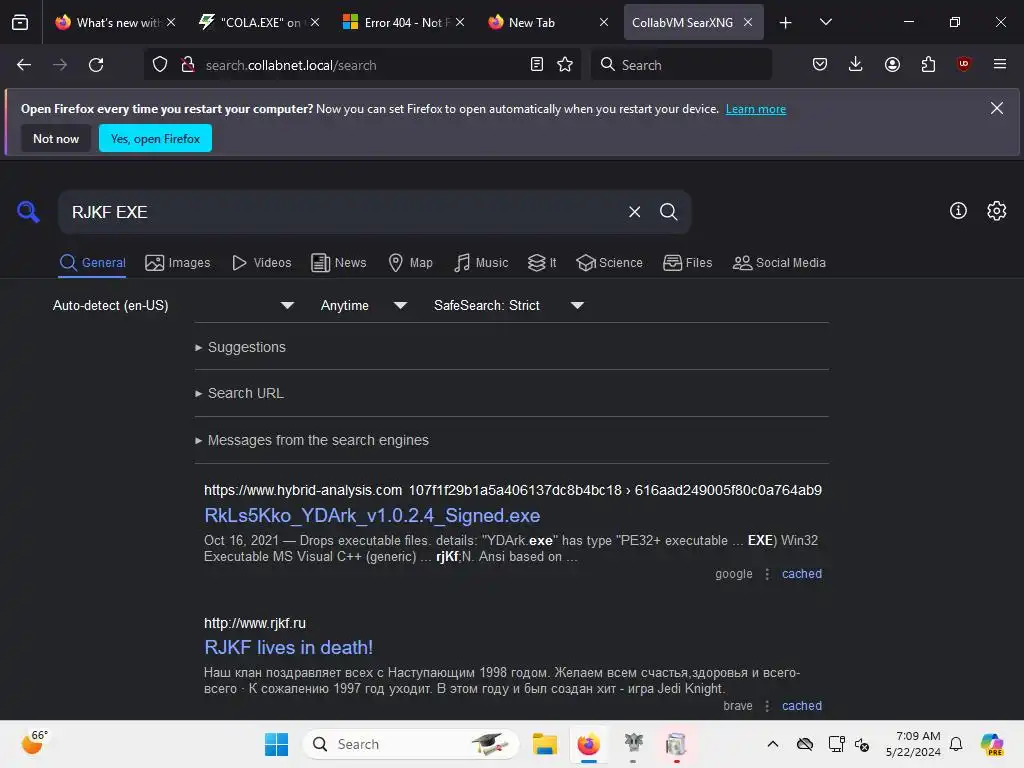Click the weather widget 66°

click(x=34, y=743)
